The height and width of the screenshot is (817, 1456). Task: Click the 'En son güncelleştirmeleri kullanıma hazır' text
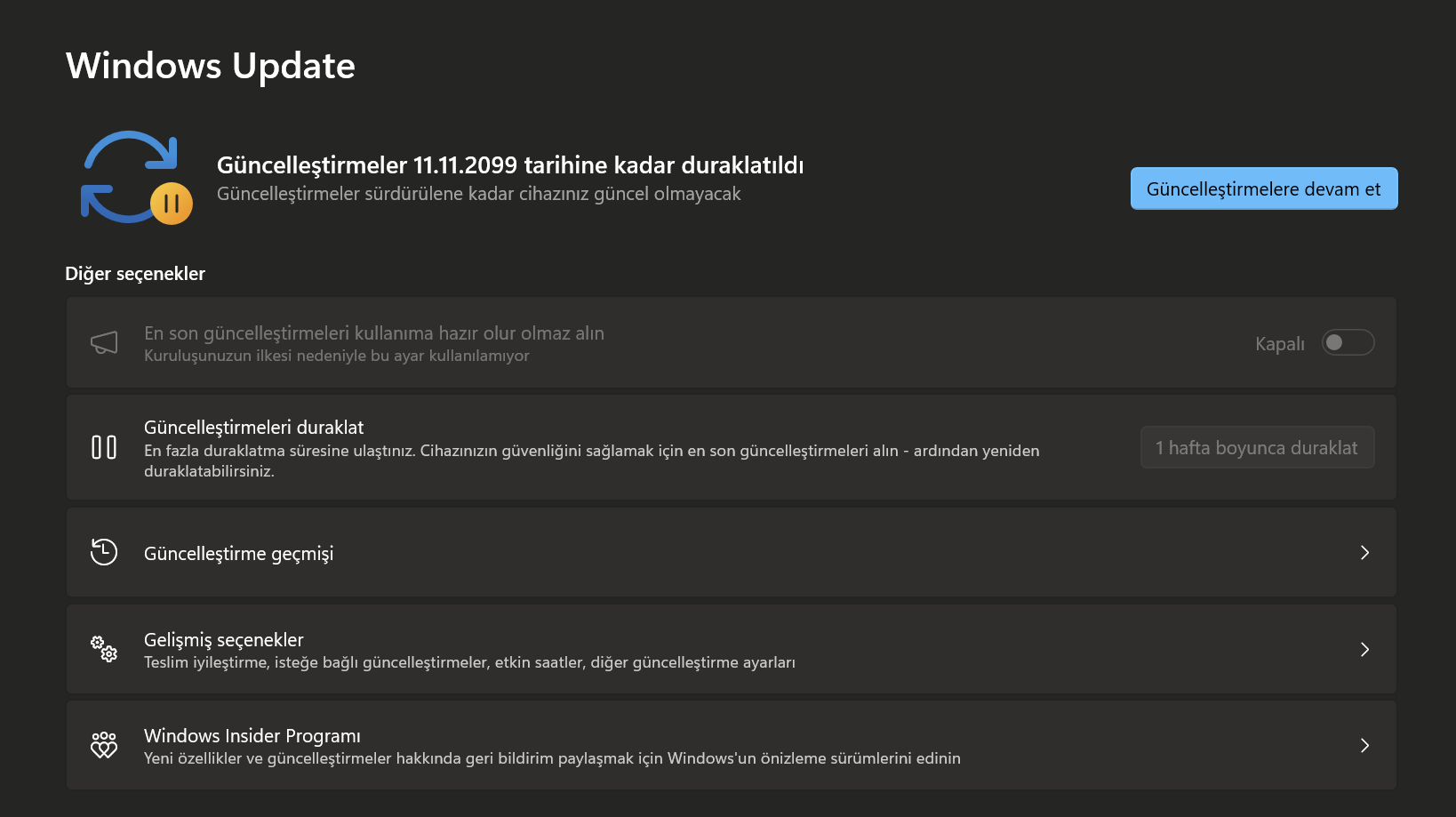pyautogui.click(x=374, y=333)
